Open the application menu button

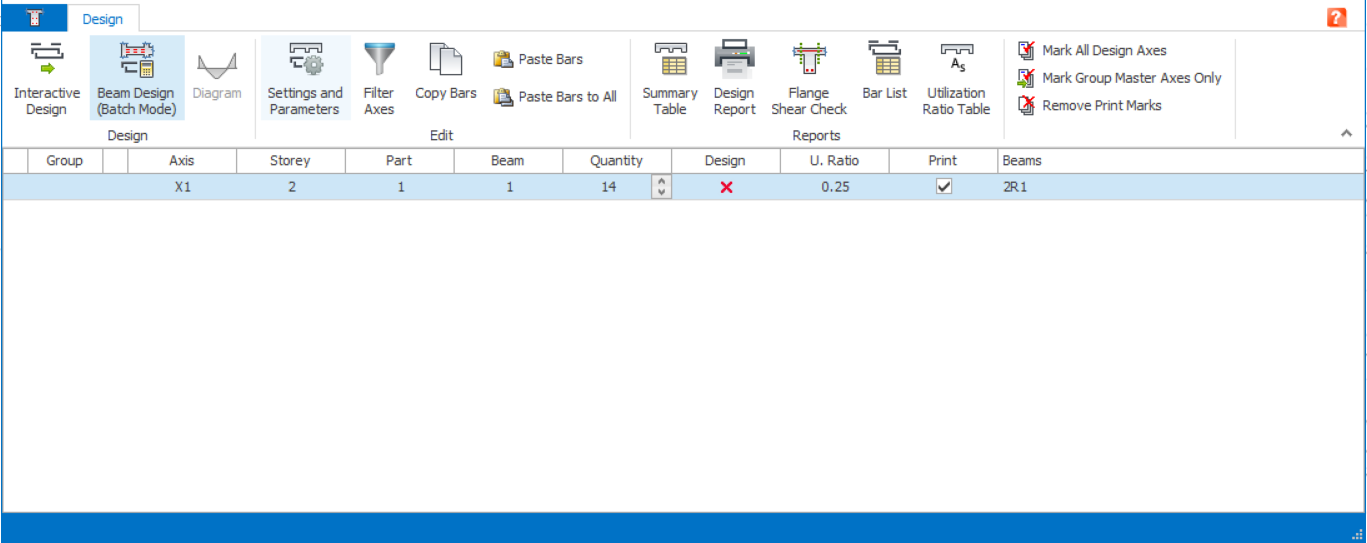coord(34,18)
